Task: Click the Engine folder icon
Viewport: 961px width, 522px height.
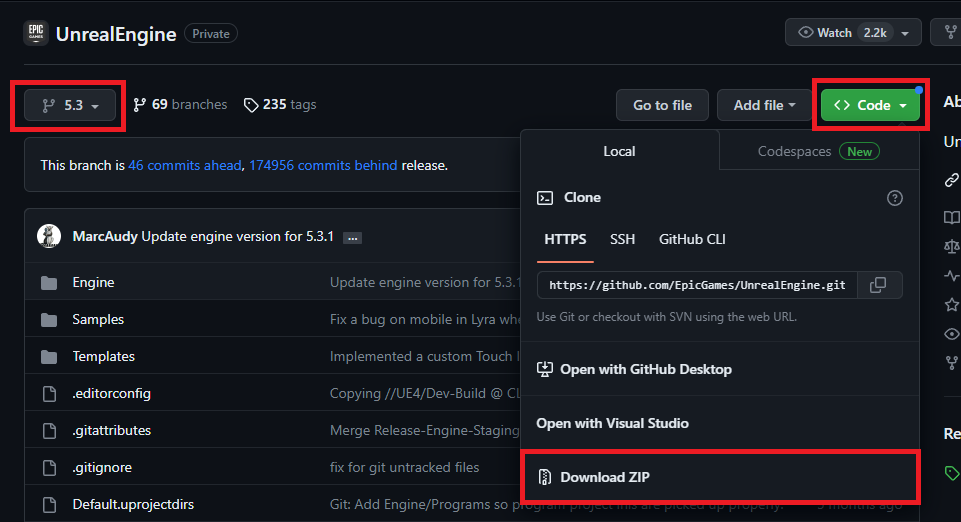Action: [49, 283]
